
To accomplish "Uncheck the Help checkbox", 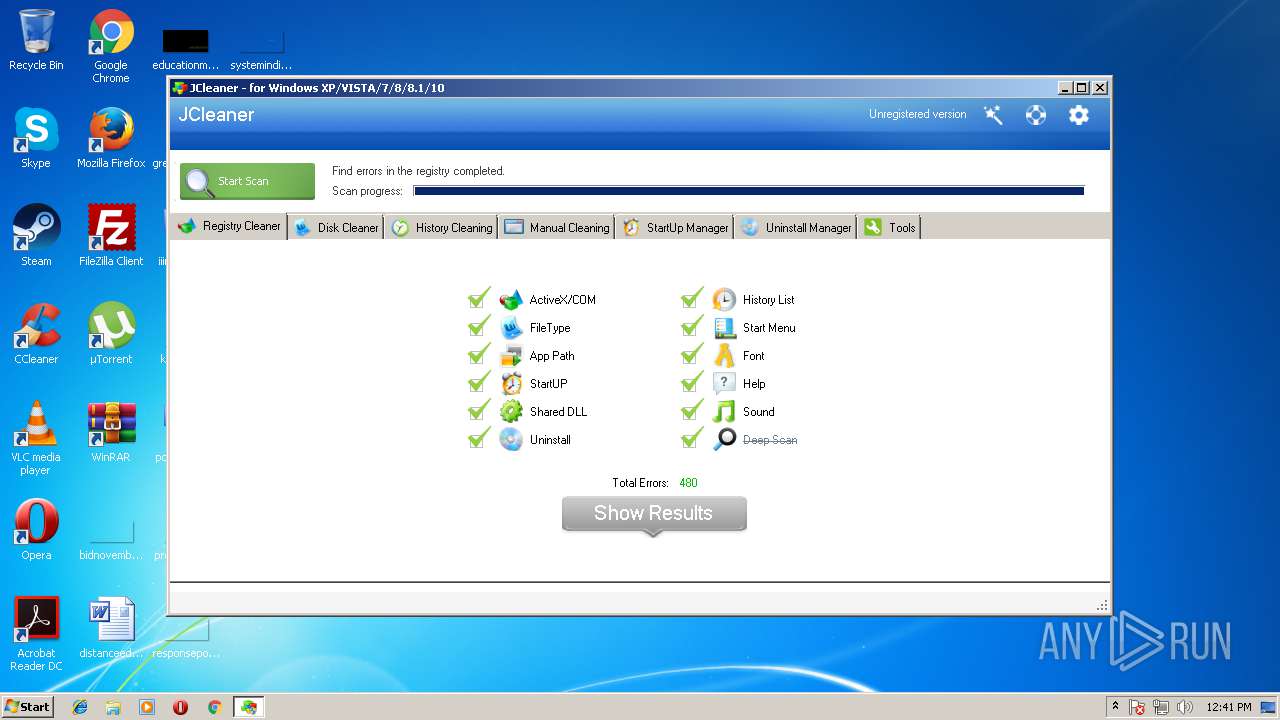I will (x=692, y=383).
